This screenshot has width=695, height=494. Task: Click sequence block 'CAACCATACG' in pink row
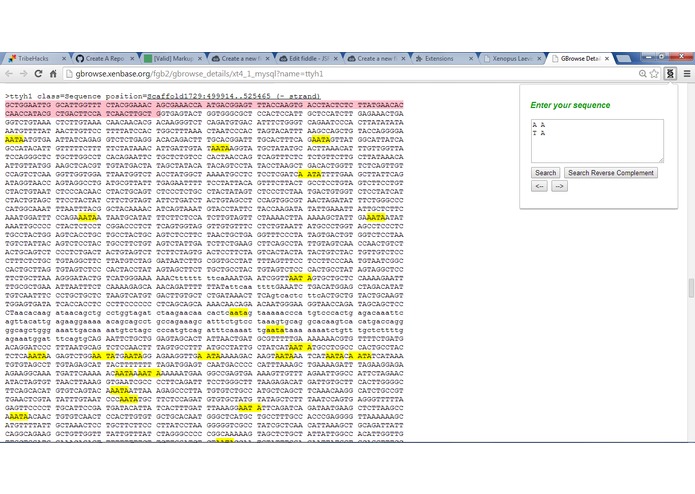click(x=27, y=113)
